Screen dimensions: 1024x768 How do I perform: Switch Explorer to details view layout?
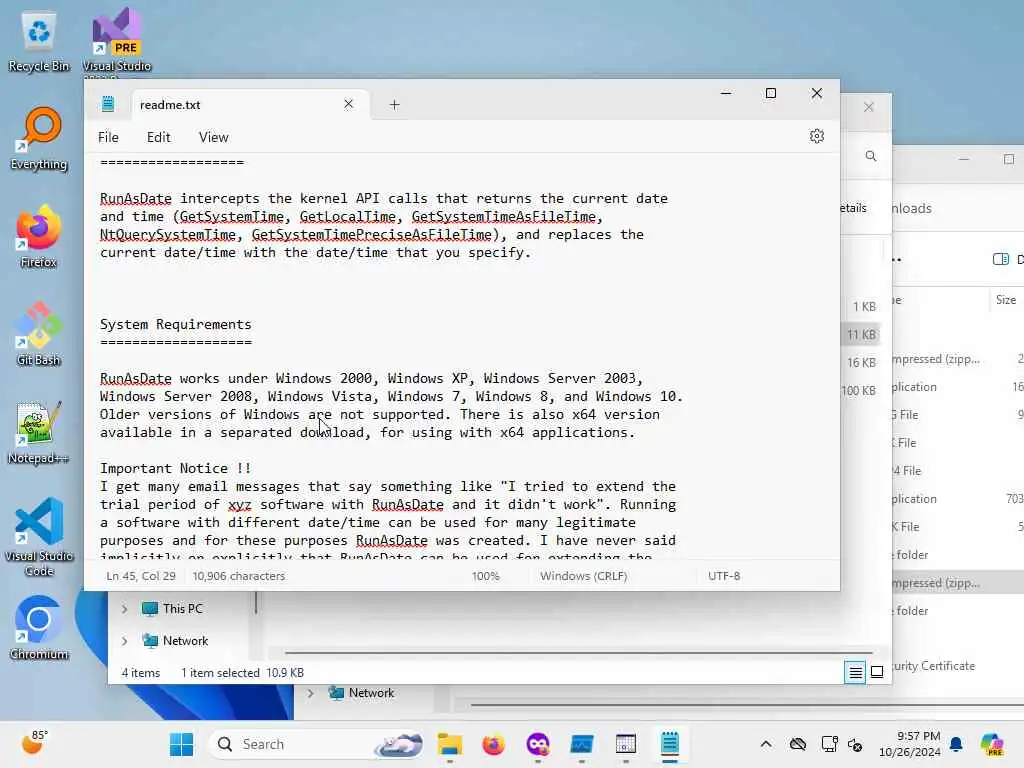coord(855,672)
